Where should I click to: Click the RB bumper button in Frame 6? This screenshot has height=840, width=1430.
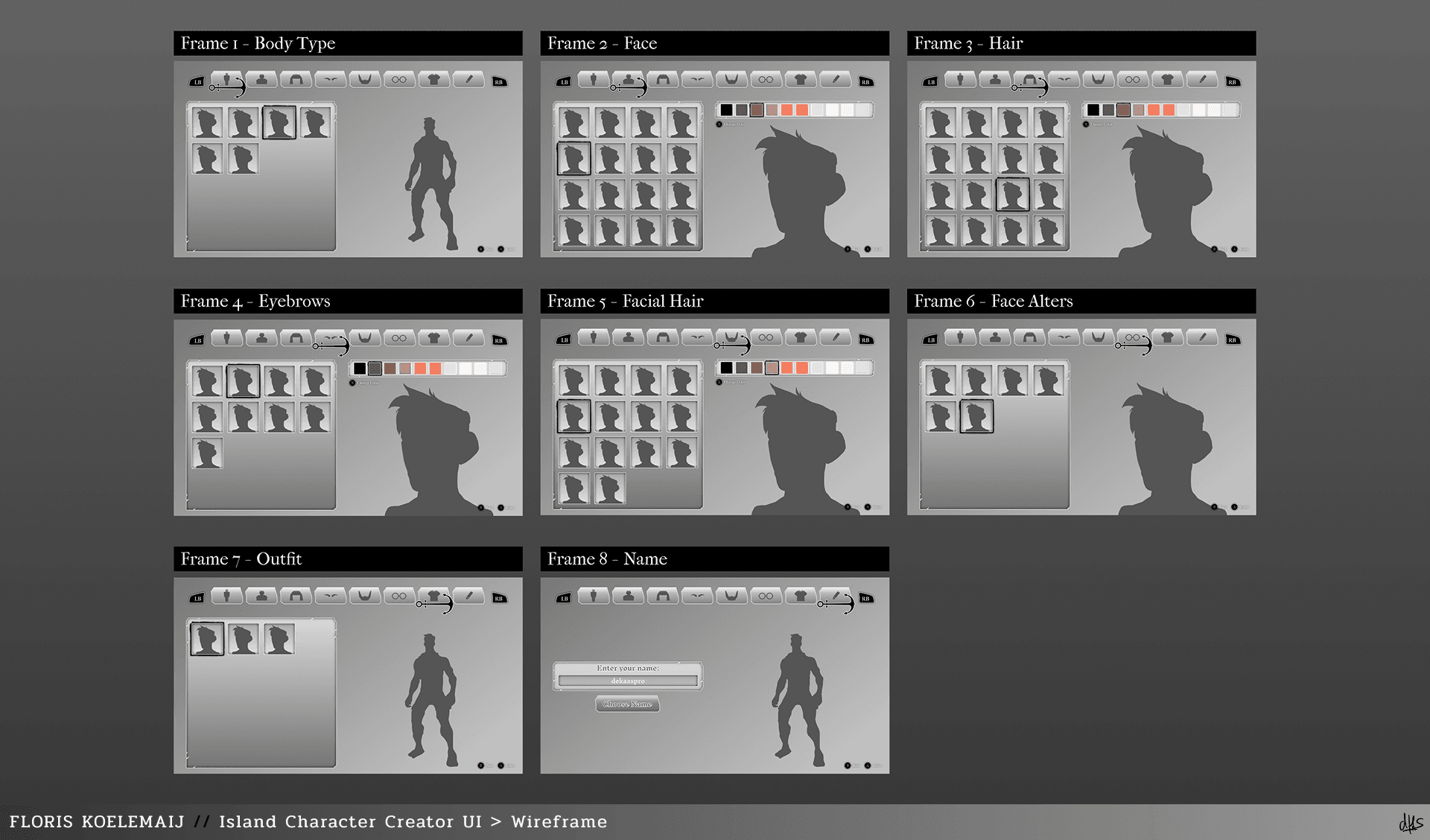(x=1233, y=340)
